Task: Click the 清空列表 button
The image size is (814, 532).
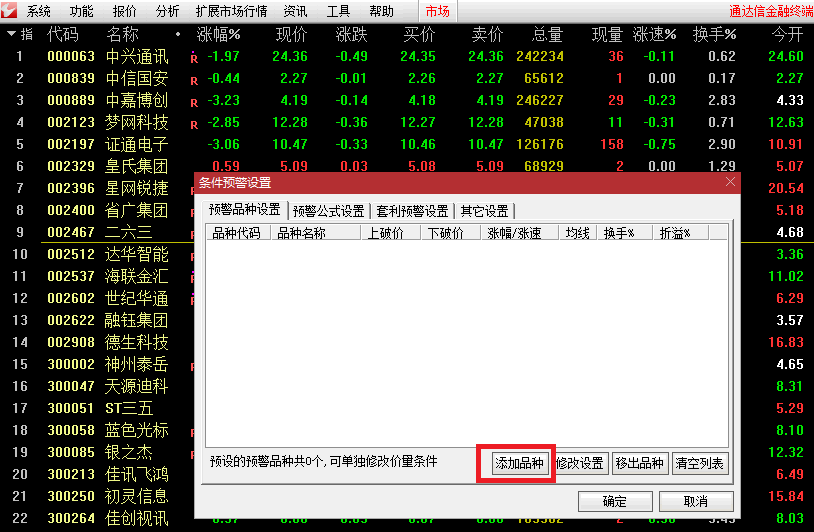Action: pos(699,463)
